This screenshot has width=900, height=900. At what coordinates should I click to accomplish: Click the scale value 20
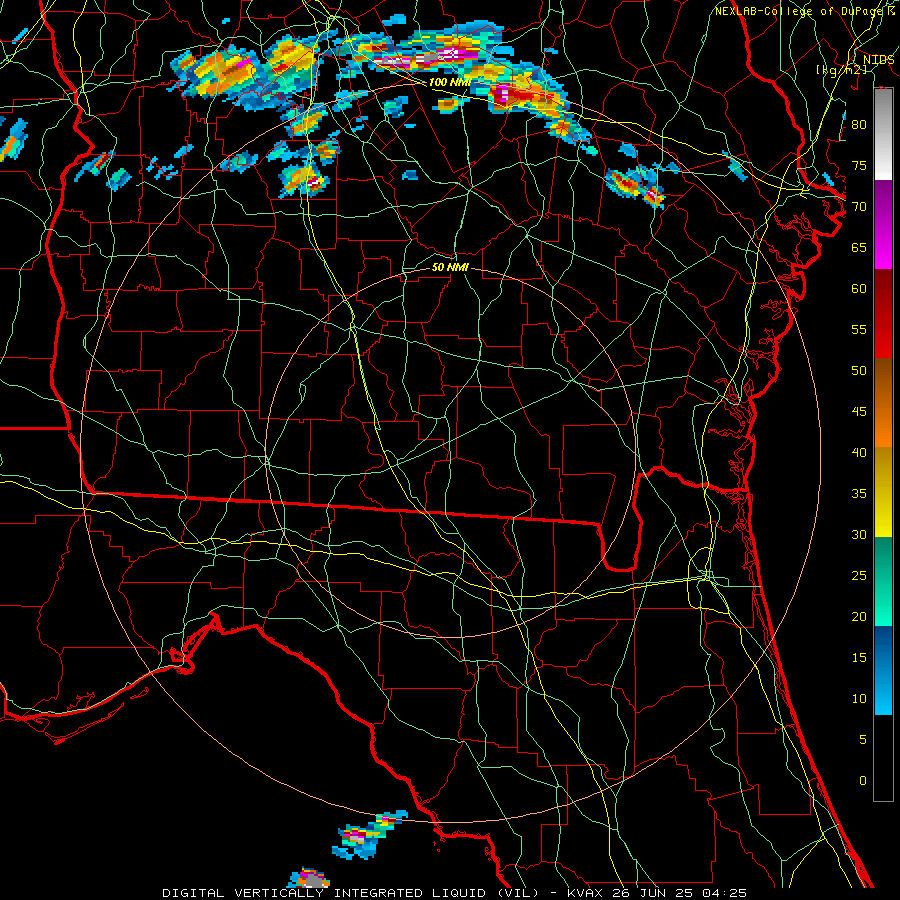pos(859,616)
